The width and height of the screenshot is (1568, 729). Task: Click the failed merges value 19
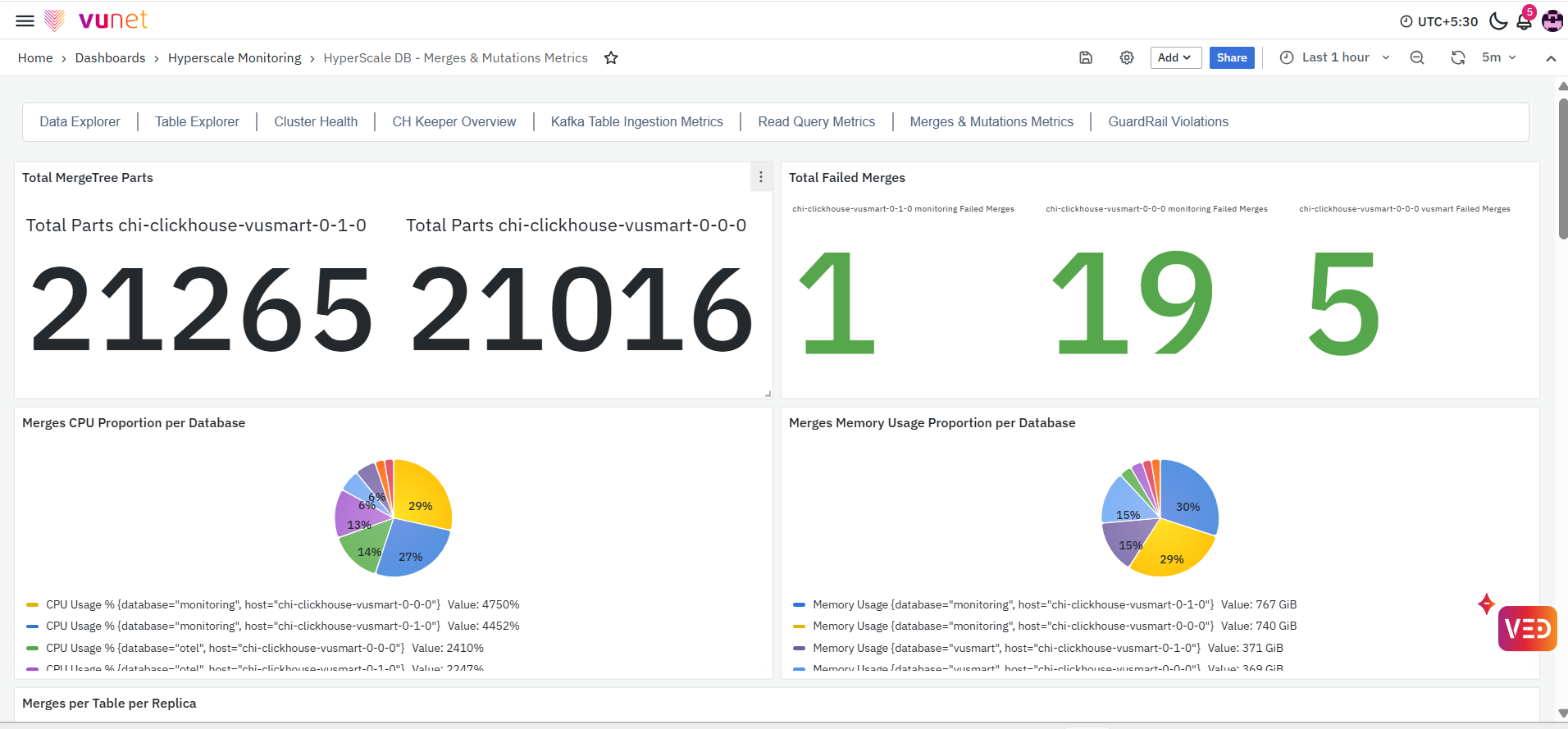tap(1133, 303)
